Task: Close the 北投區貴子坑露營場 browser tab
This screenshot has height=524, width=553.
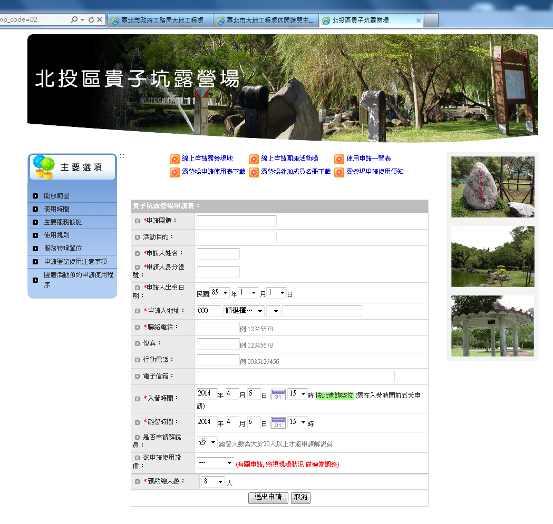Action: pos(418,20)
